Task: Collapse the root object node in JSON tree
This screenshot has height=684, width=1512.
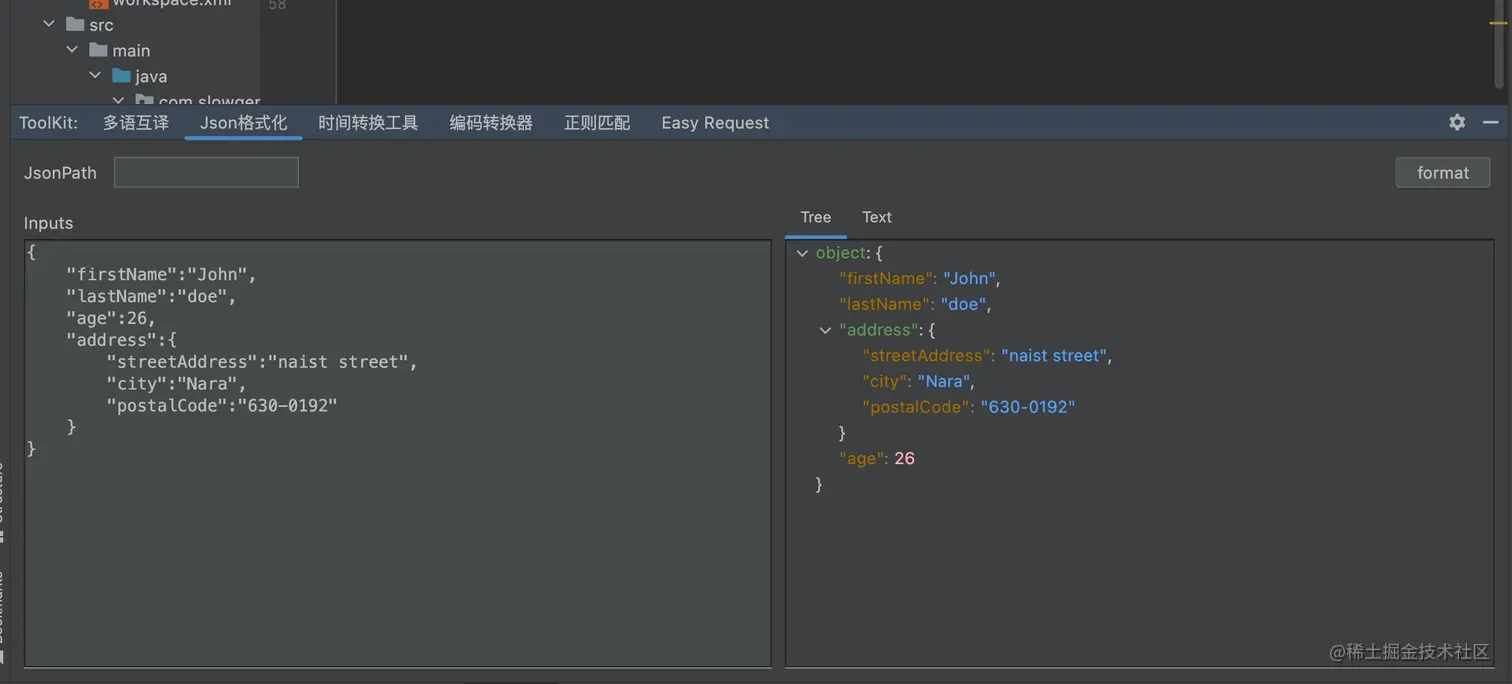Action: [x=802, y=253]
